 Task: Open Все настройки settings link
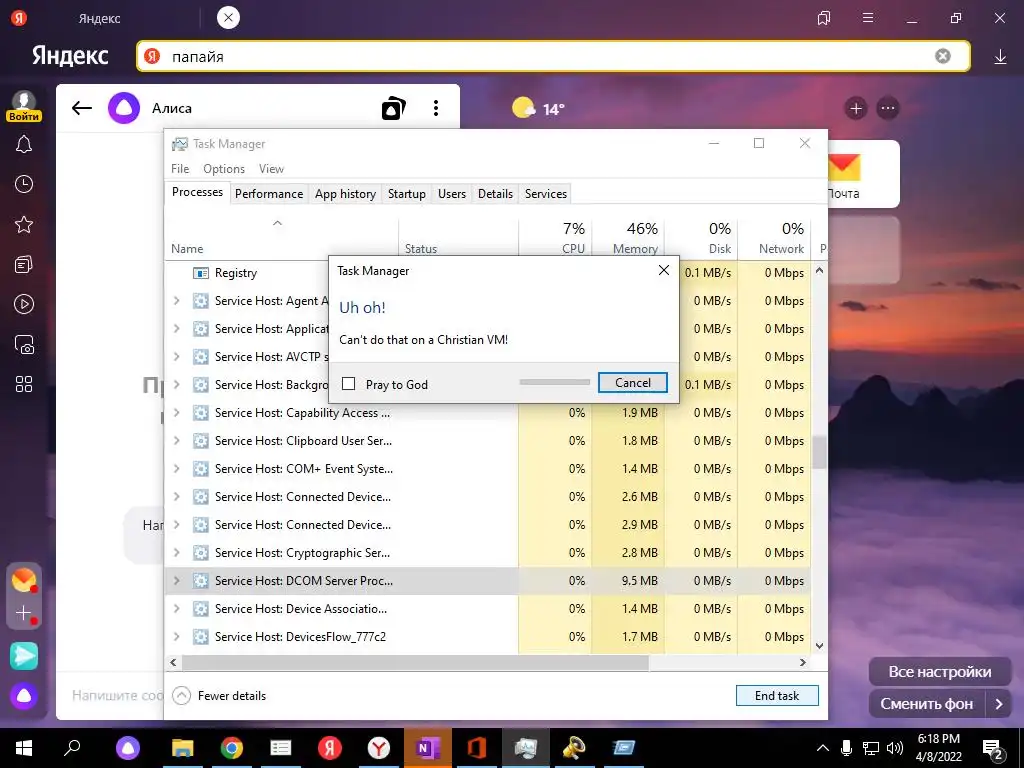coord(940,672)
